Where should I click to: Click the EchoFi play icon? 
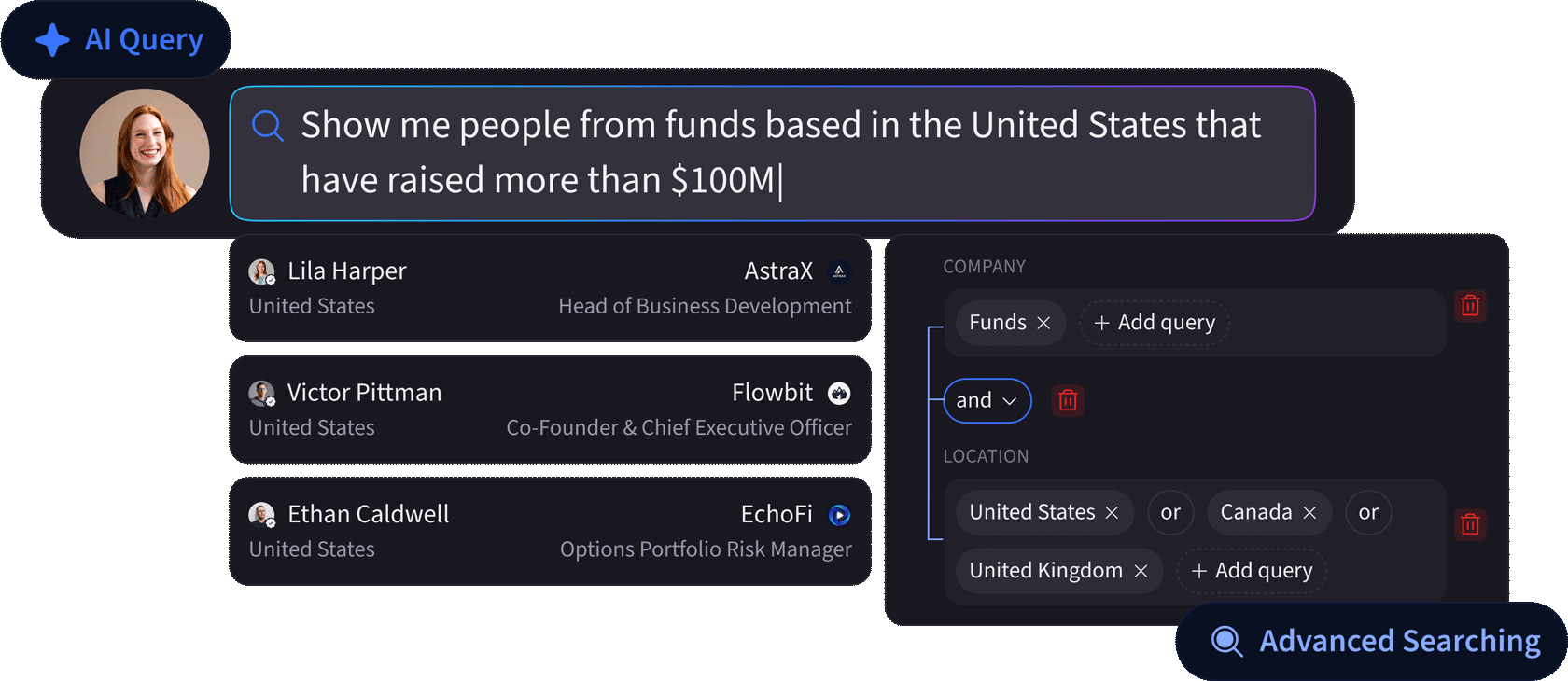click(839, 514)
